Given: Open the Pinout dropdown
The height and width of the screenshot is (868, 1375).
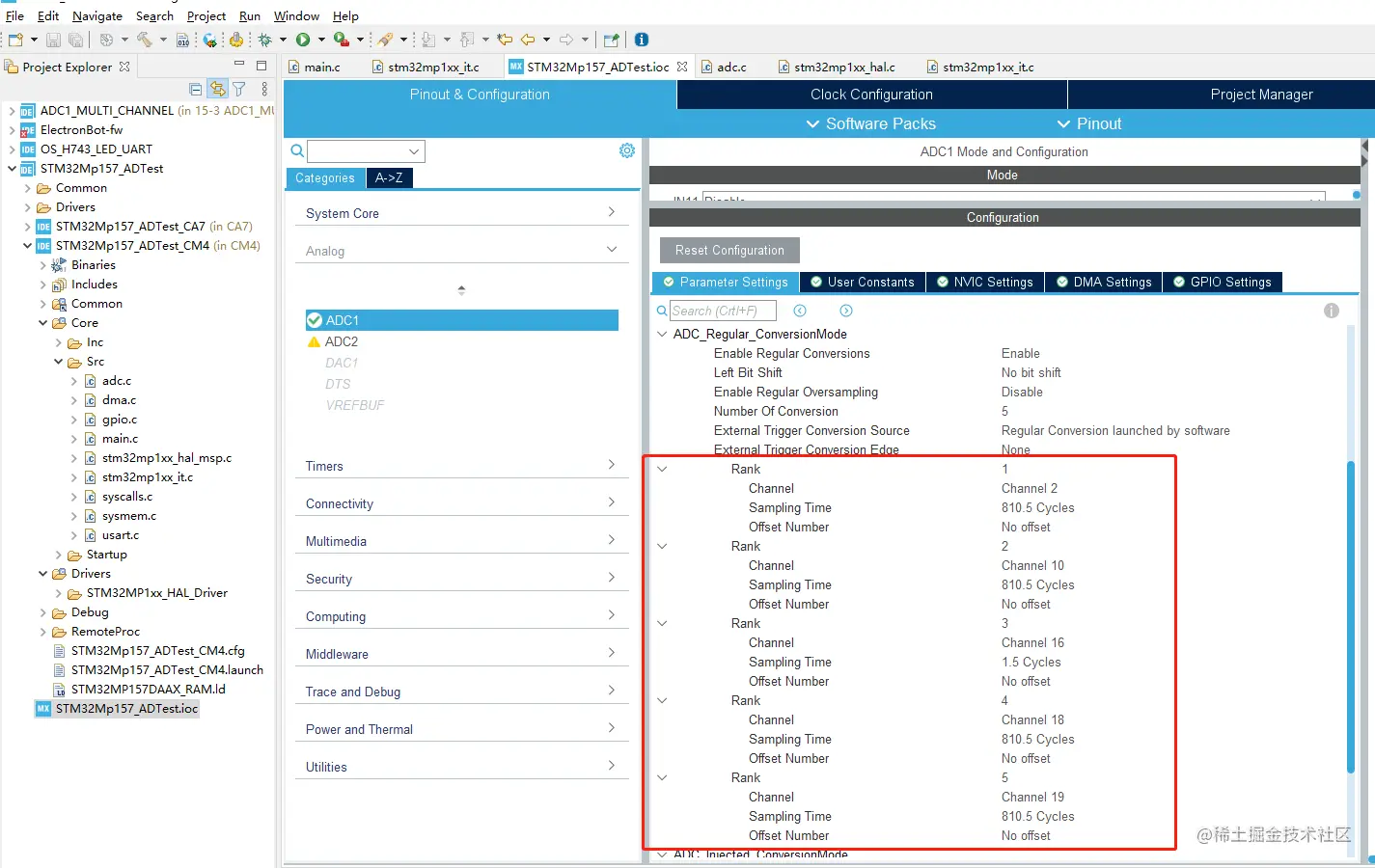Looking at the screenshot, I should tap(1089, 123).
